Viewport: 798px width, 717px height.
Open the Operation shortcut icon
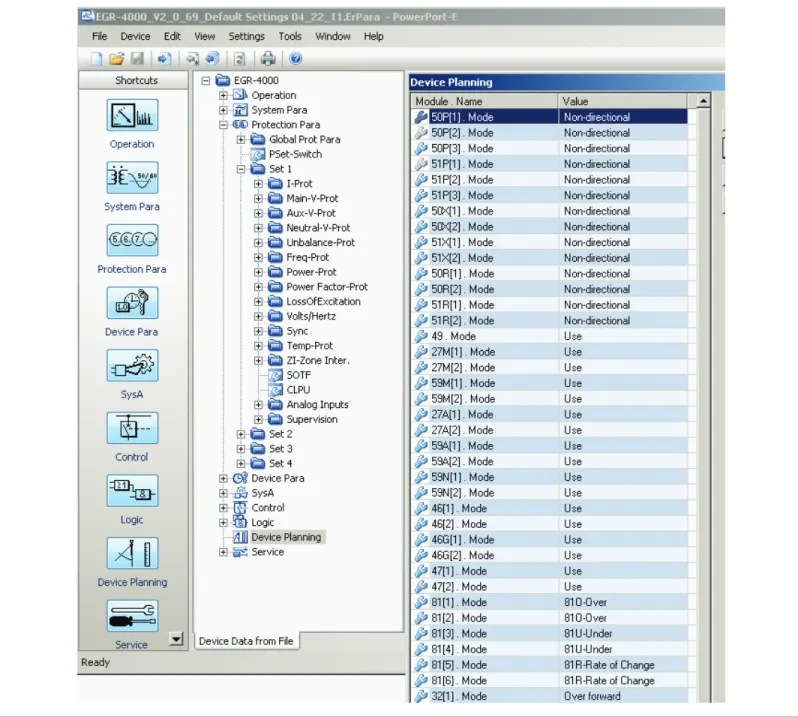coord(132,115)
